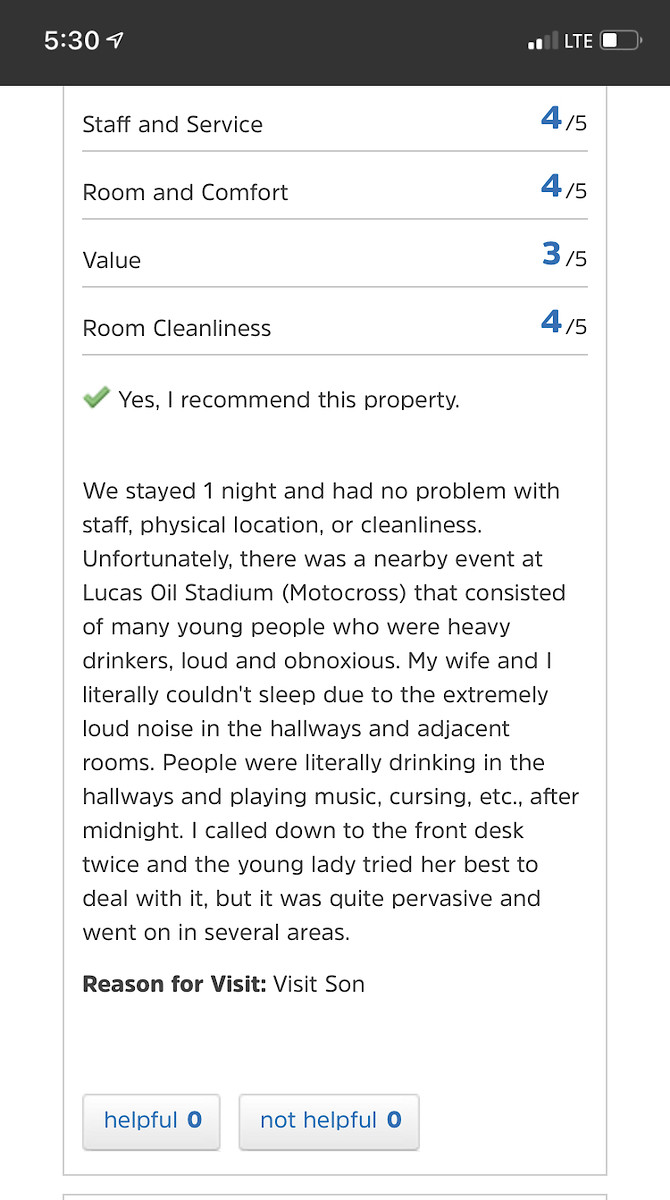The width and height of the screenshot is (670, 1200).
Task: Click the green recommend checkmark icon
Action: [96, 398]
